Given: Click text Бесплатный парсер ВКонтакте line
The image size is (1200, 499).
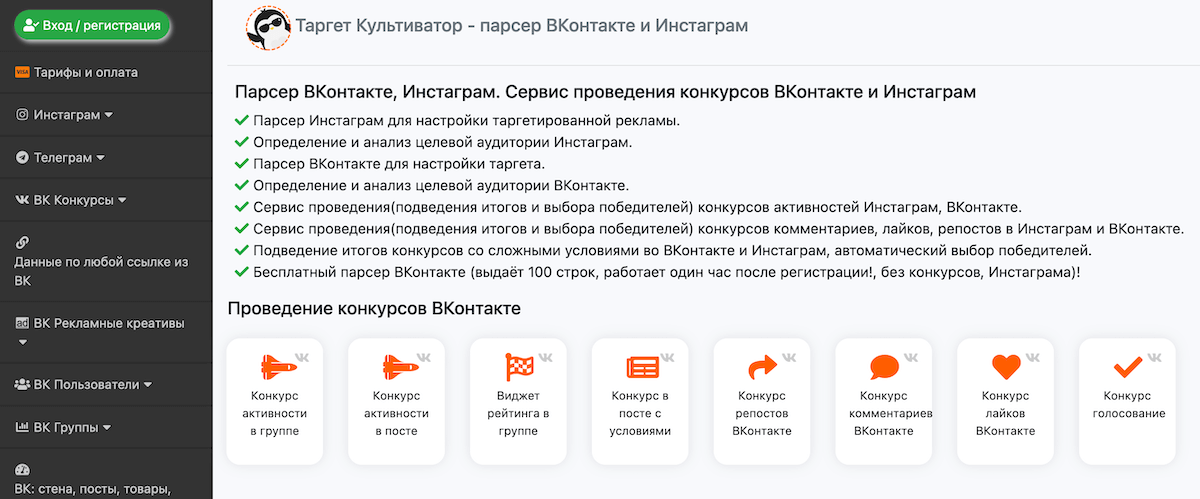Looking at the screenshot, I should click(666, 272).
